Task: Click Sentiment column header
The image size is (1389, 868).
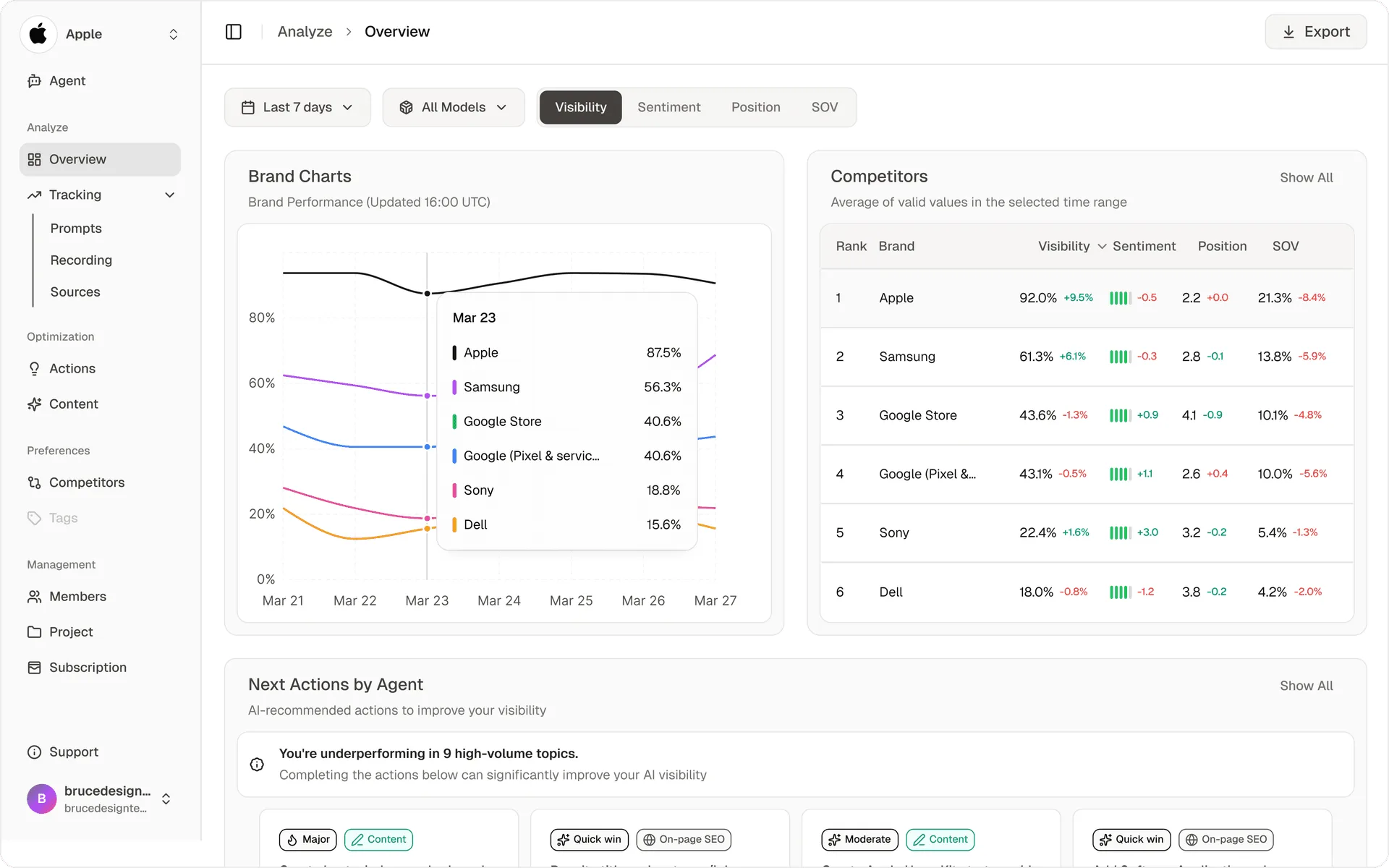Action: pos(1144,247)
